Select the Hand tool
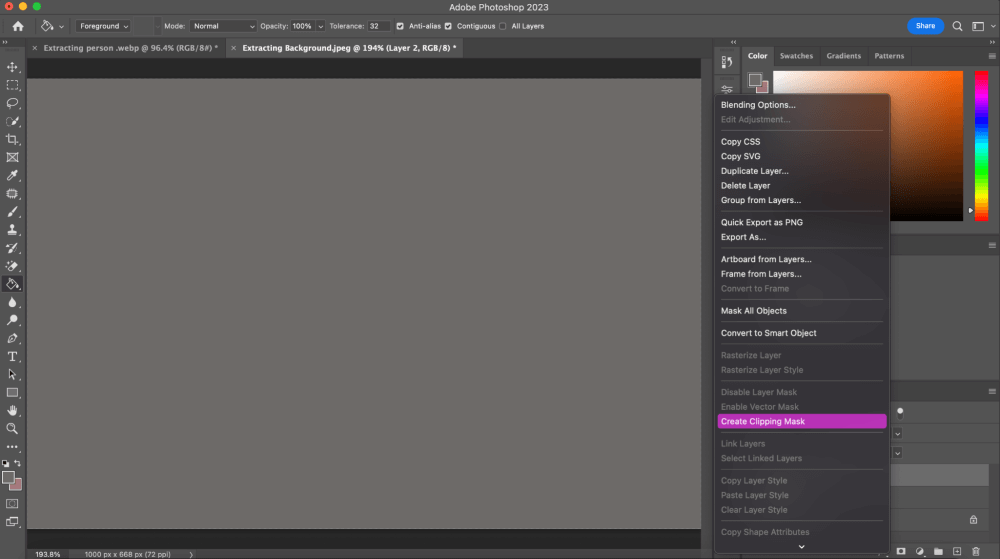1000x559 pixels. tap(13, 410)
